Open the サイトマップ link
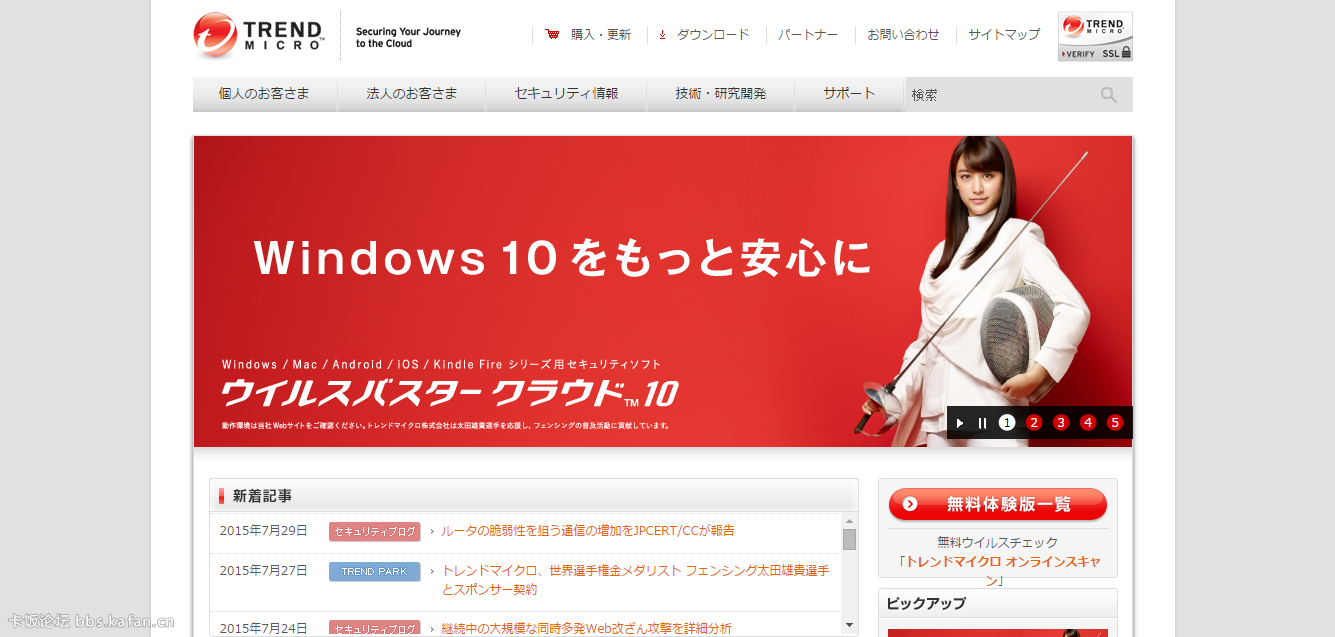The height and width of the screenshot is (637, 1335). coord(1004,35)
